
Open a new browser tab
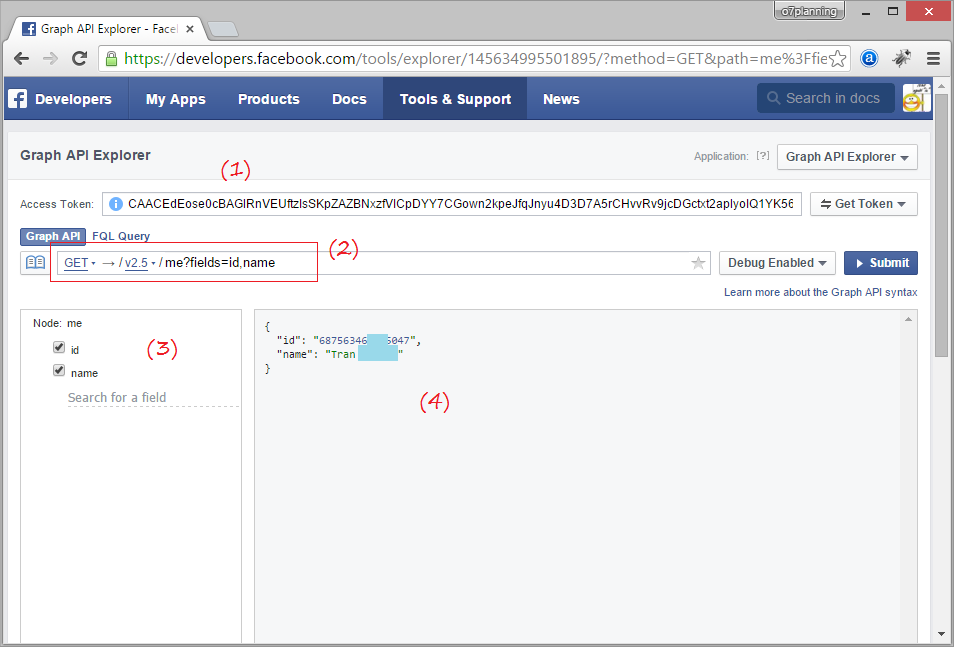click(x=223, y=29)
